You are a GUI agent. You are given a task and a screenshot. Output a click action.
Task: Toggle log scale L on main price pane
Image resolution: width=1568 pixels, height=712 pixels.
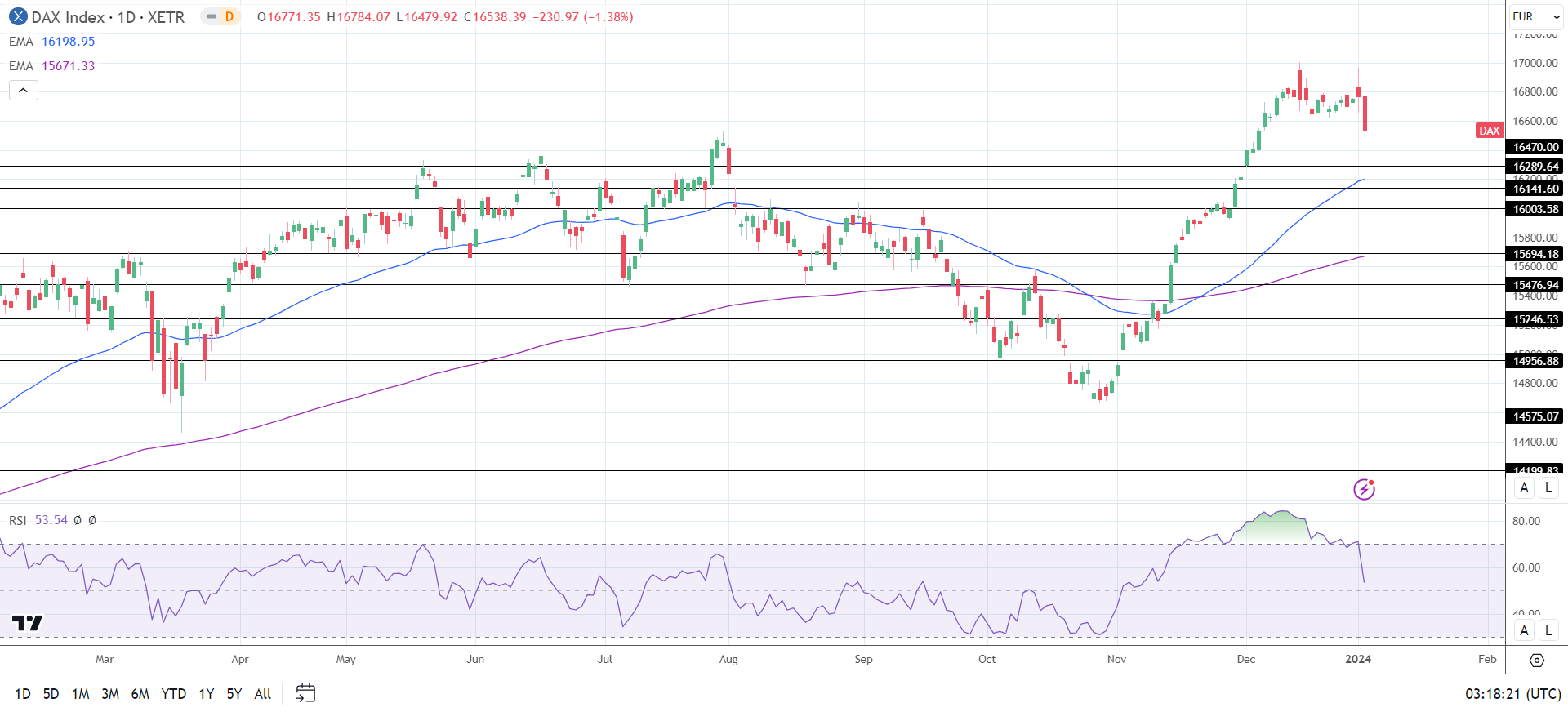1548,488
